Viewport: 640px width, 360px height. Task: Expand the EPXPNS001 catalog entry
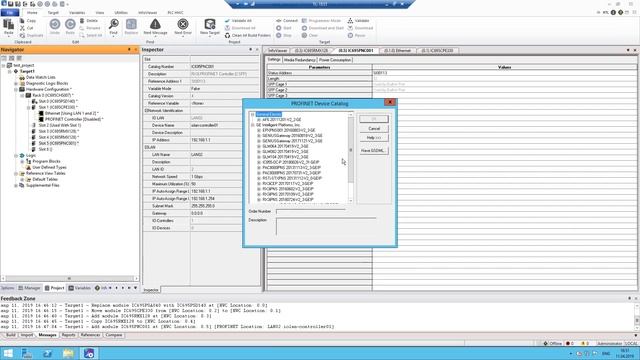pyautogui.click(x=259, y=130)
